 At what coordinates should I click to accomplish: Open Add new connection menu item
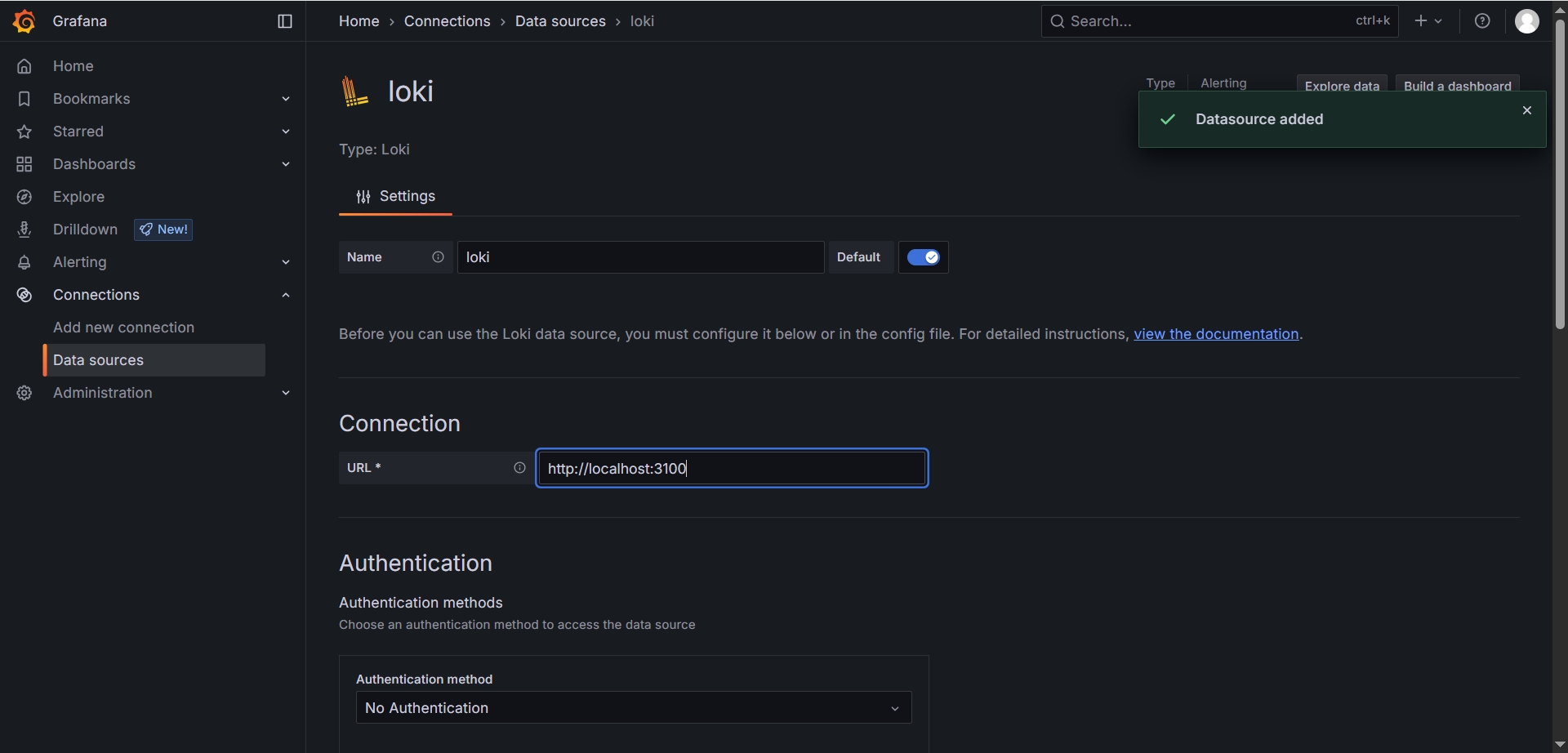point(123,327)
